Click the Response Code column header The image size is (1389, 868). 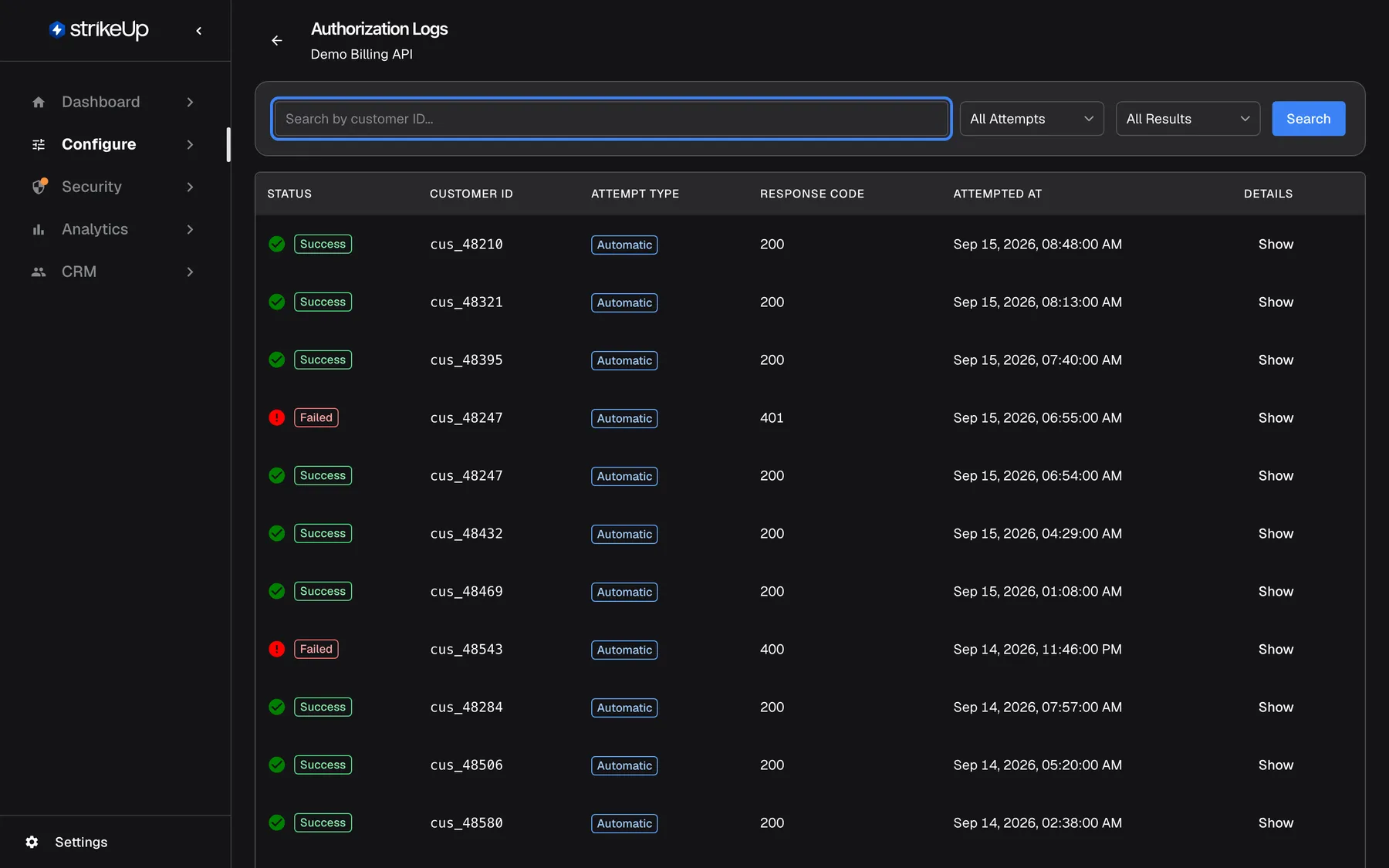pyautogui.click(x=812, y=194)
